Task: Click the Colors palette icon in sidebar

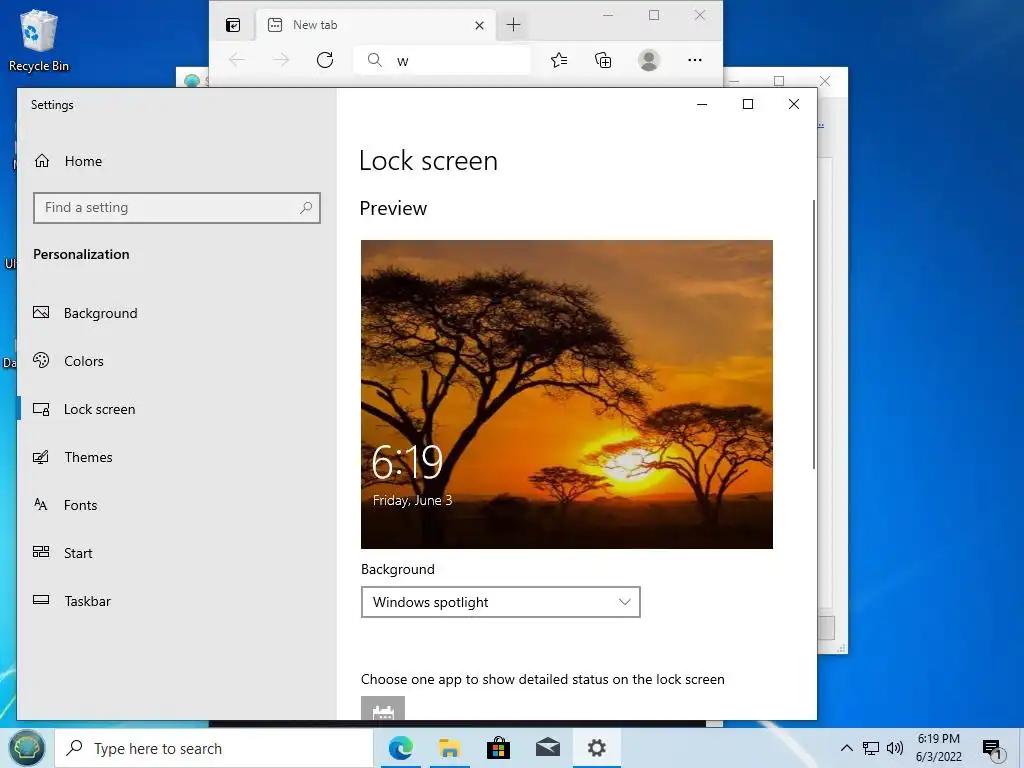Action: 41,360
